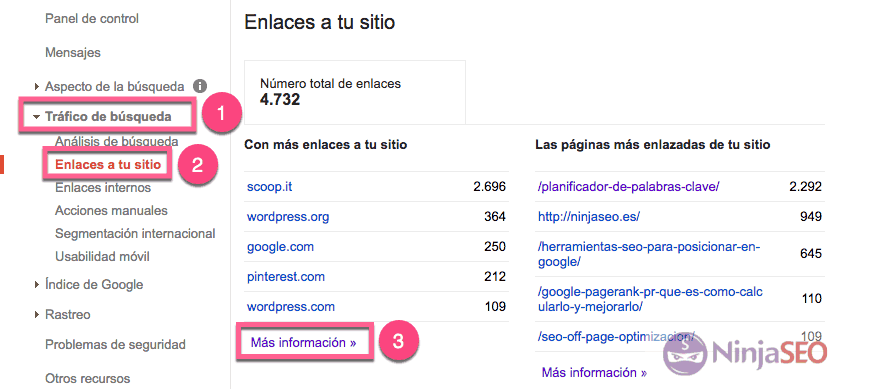Open Mensajes in sidebar
The height and width of the screenshot is (389, 870).
[73, 53]
